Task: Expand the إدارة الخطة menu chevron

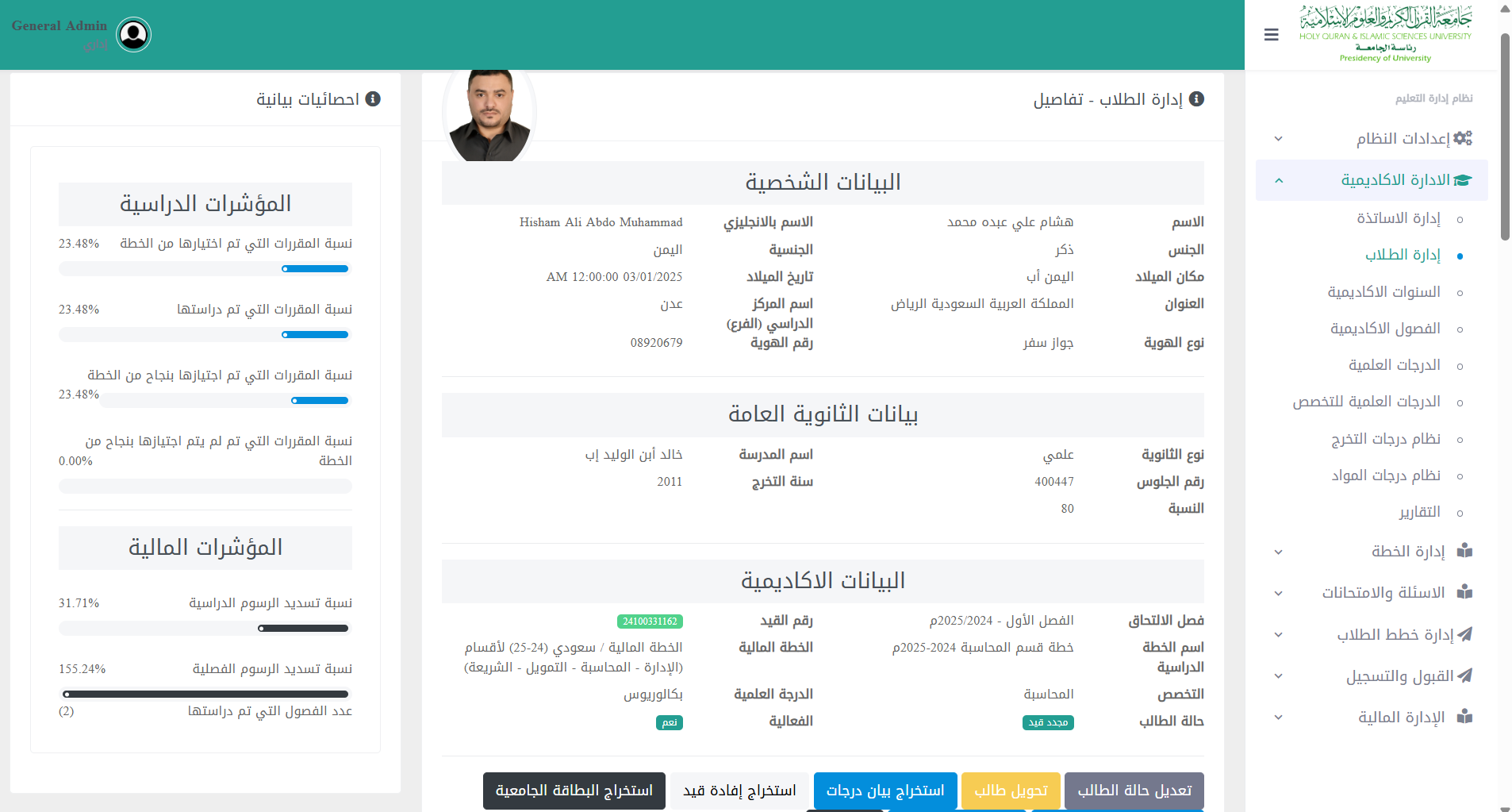Action: point(1278,552)
